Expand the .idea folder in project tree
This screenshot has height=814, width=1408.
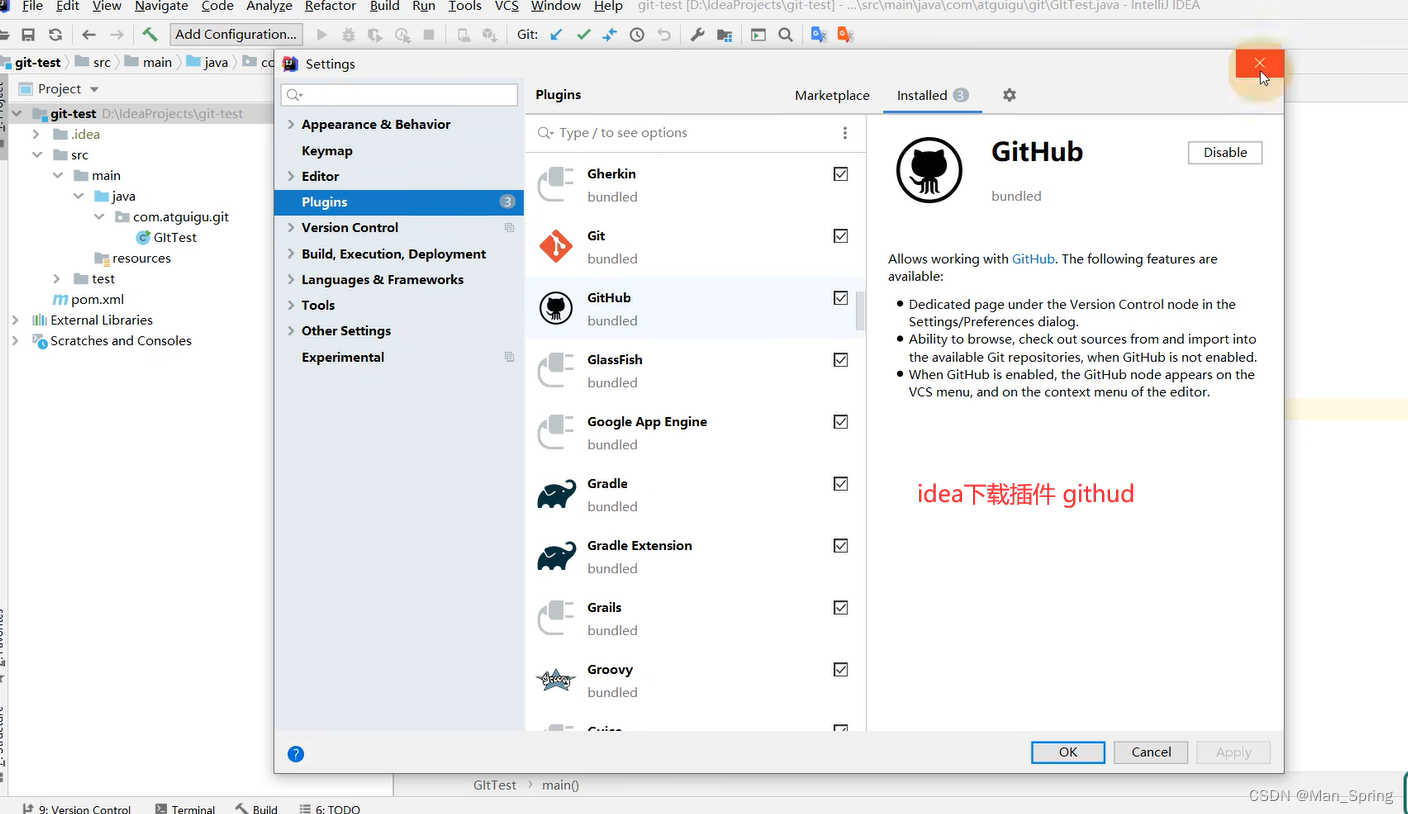(x=36, y=134)
